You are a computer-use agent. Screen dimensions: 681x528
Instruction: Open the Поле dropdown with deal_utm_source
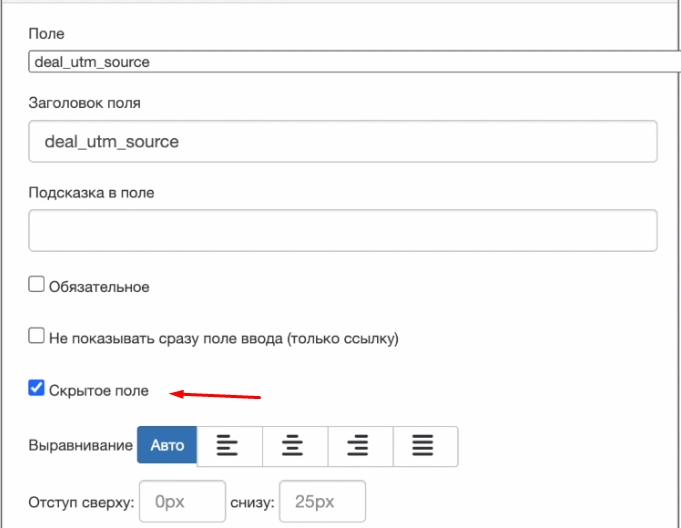click(350, 62)
